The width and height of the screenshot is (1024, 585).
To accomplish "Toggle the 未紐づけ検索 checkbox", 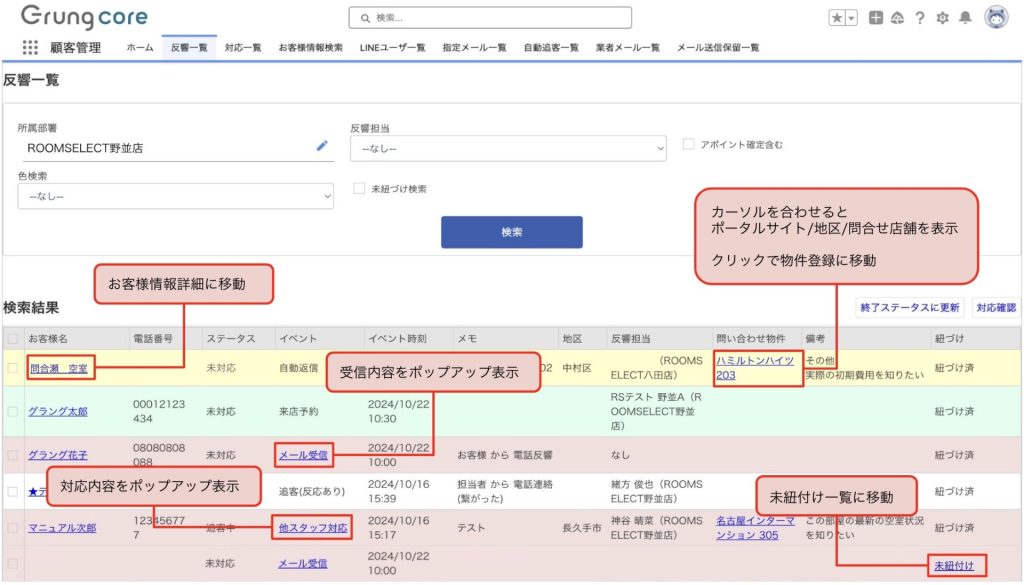I will 360,188.
